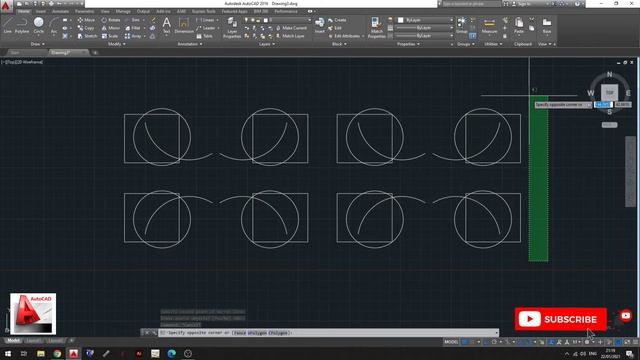Image resolution: width=640 pixels, height=360 pixels.
Task: Toggle snap mode in status bar
Action: (x=473, y=342)
